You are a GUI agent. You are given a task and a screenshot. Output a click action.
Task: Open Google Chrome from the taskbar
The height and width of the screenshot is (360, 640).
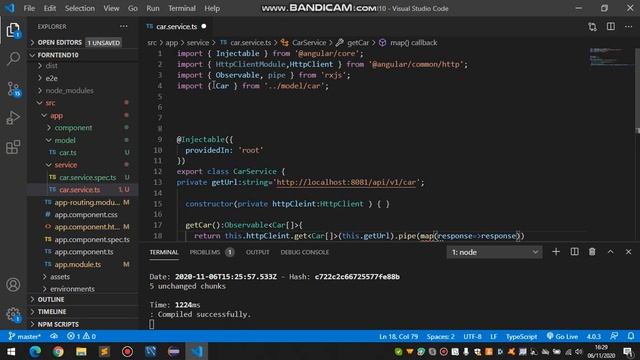pyautogui.click(x=58, y=351)
